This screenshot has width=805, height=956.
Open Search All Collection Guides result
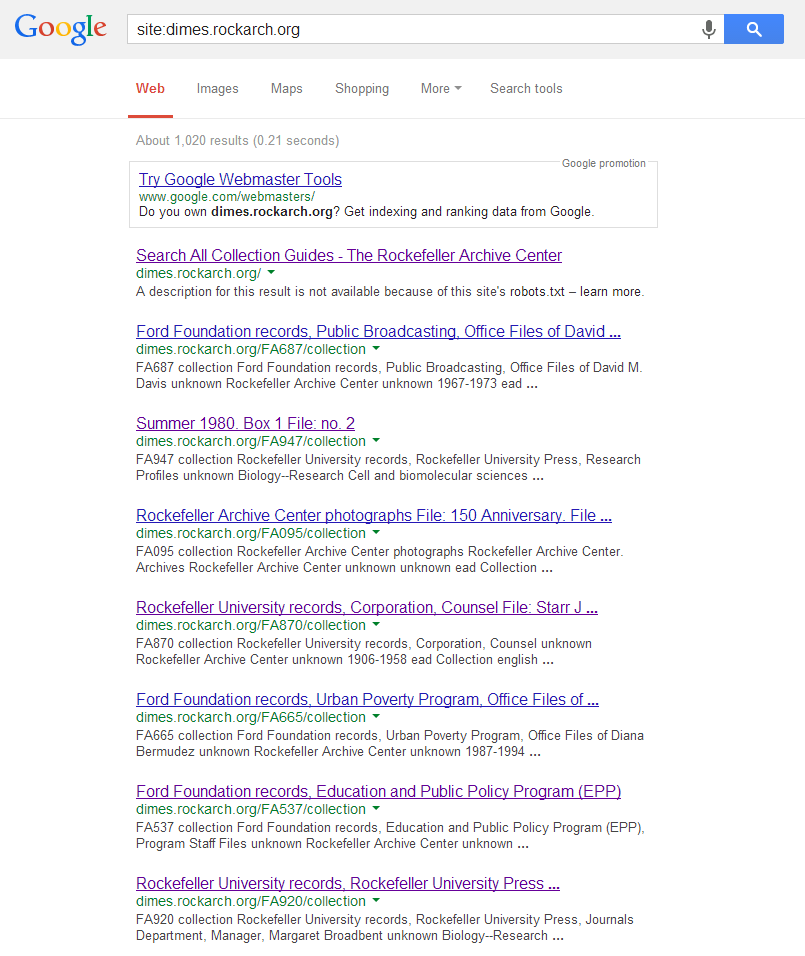(349, 255)
